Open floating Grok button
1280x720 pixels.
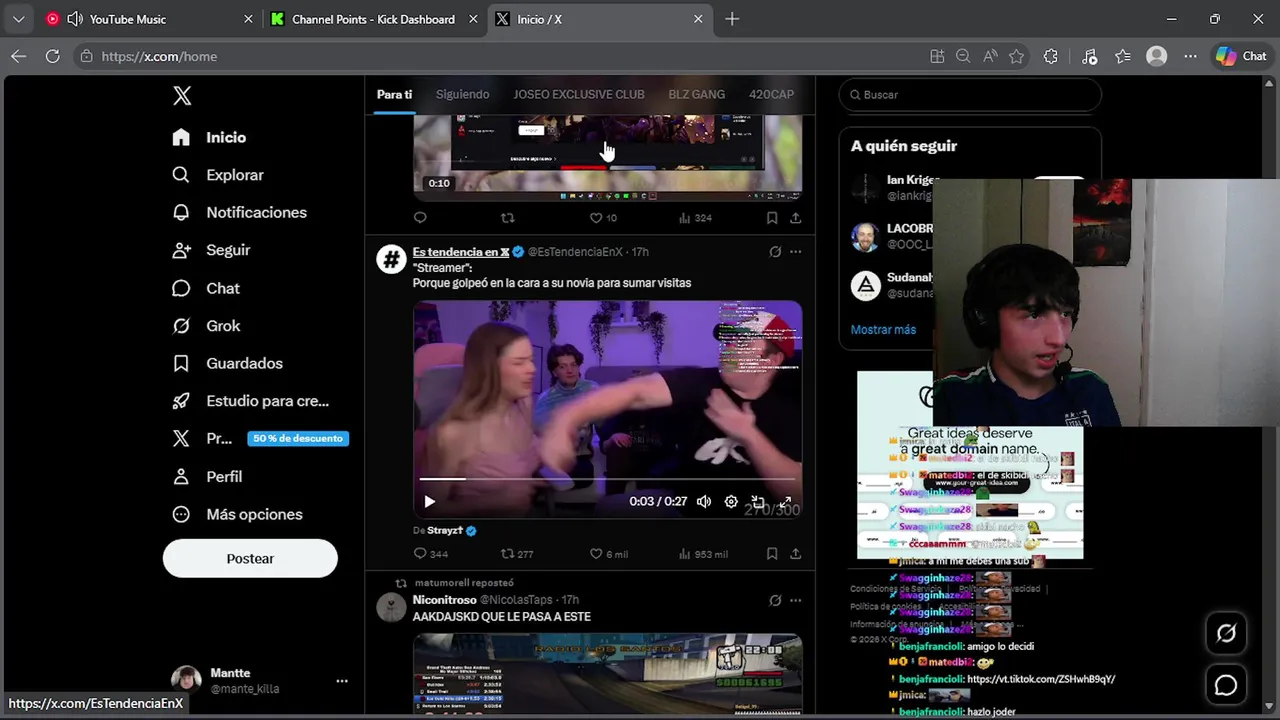[1226, 633]
